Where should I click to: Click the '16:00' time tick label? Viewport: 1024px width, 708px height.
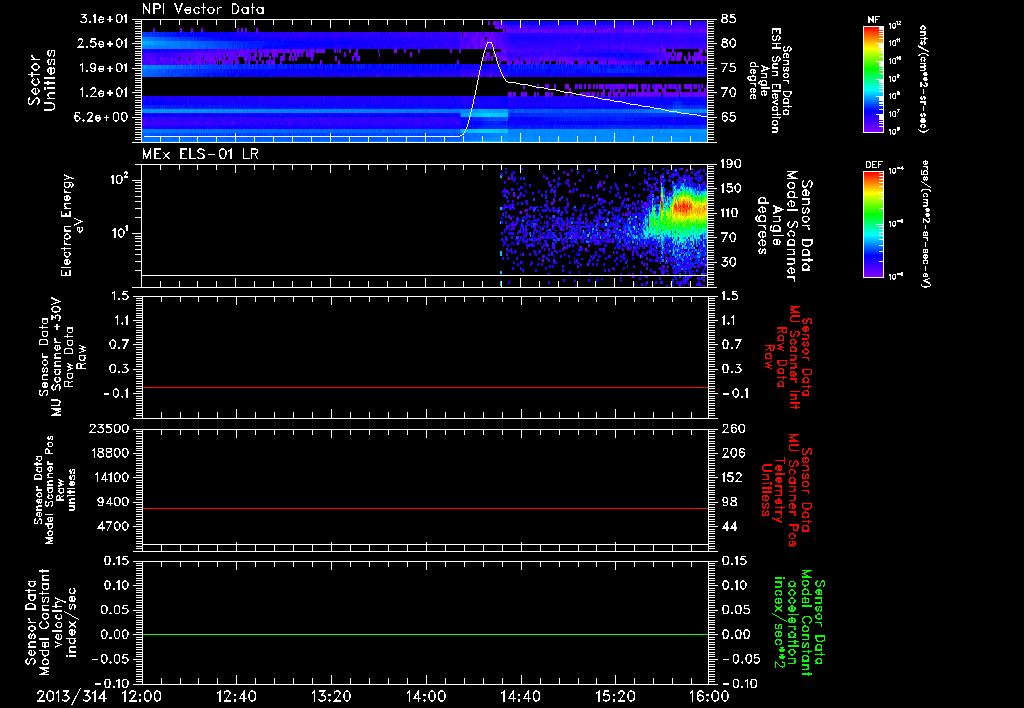click(x=709, y=696)
